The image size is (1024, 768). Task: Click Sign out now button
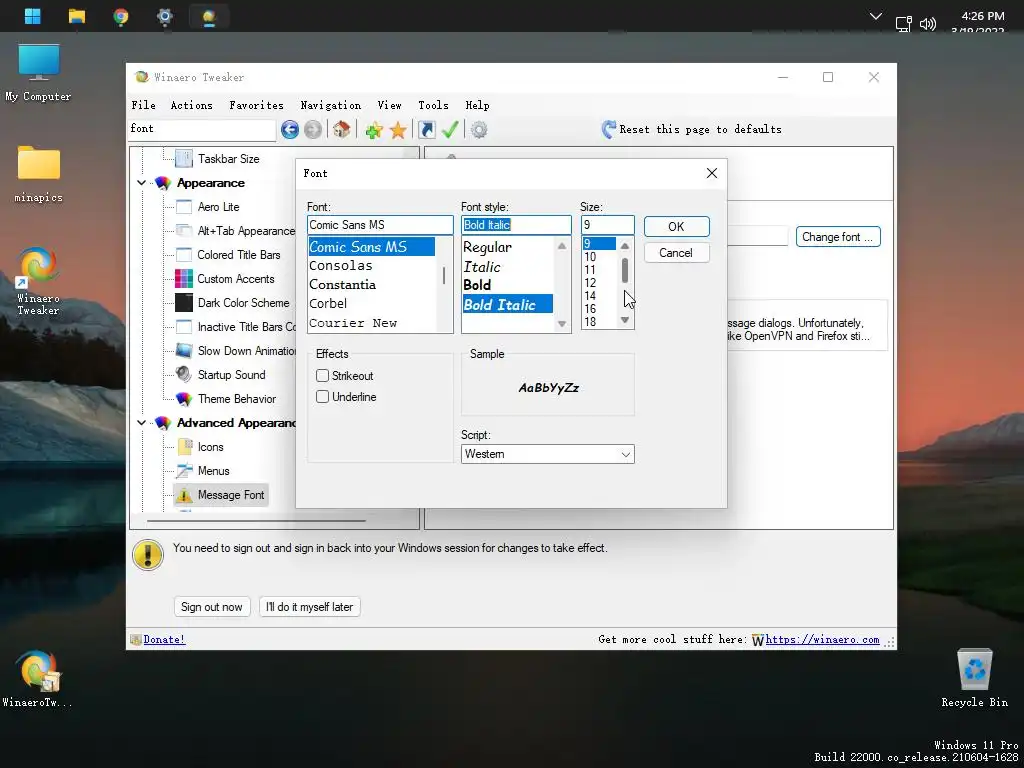tap(212, 607)
